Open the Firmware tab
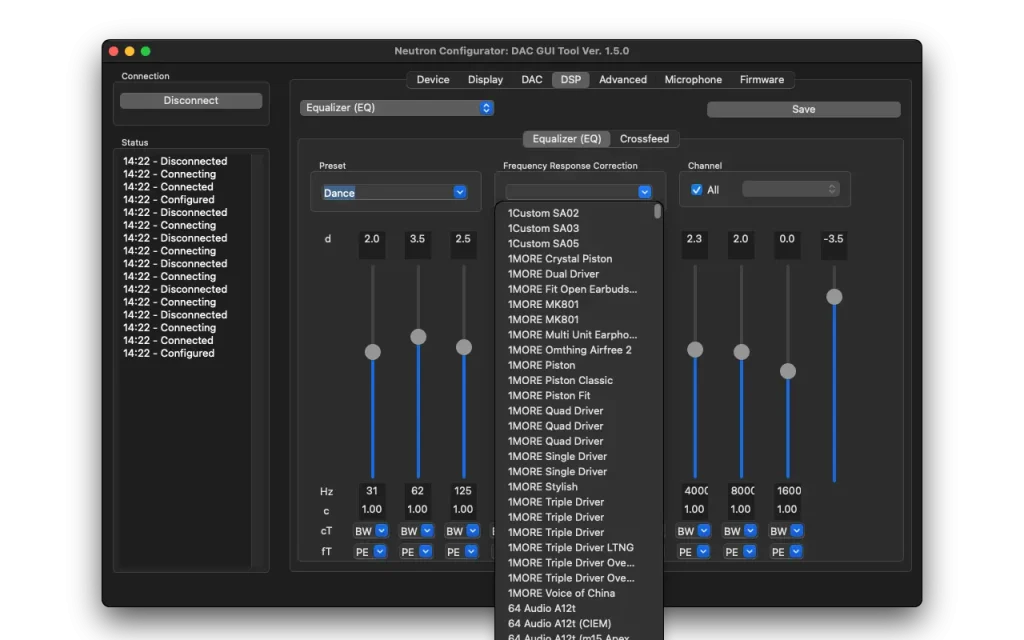 click(762, 80)
